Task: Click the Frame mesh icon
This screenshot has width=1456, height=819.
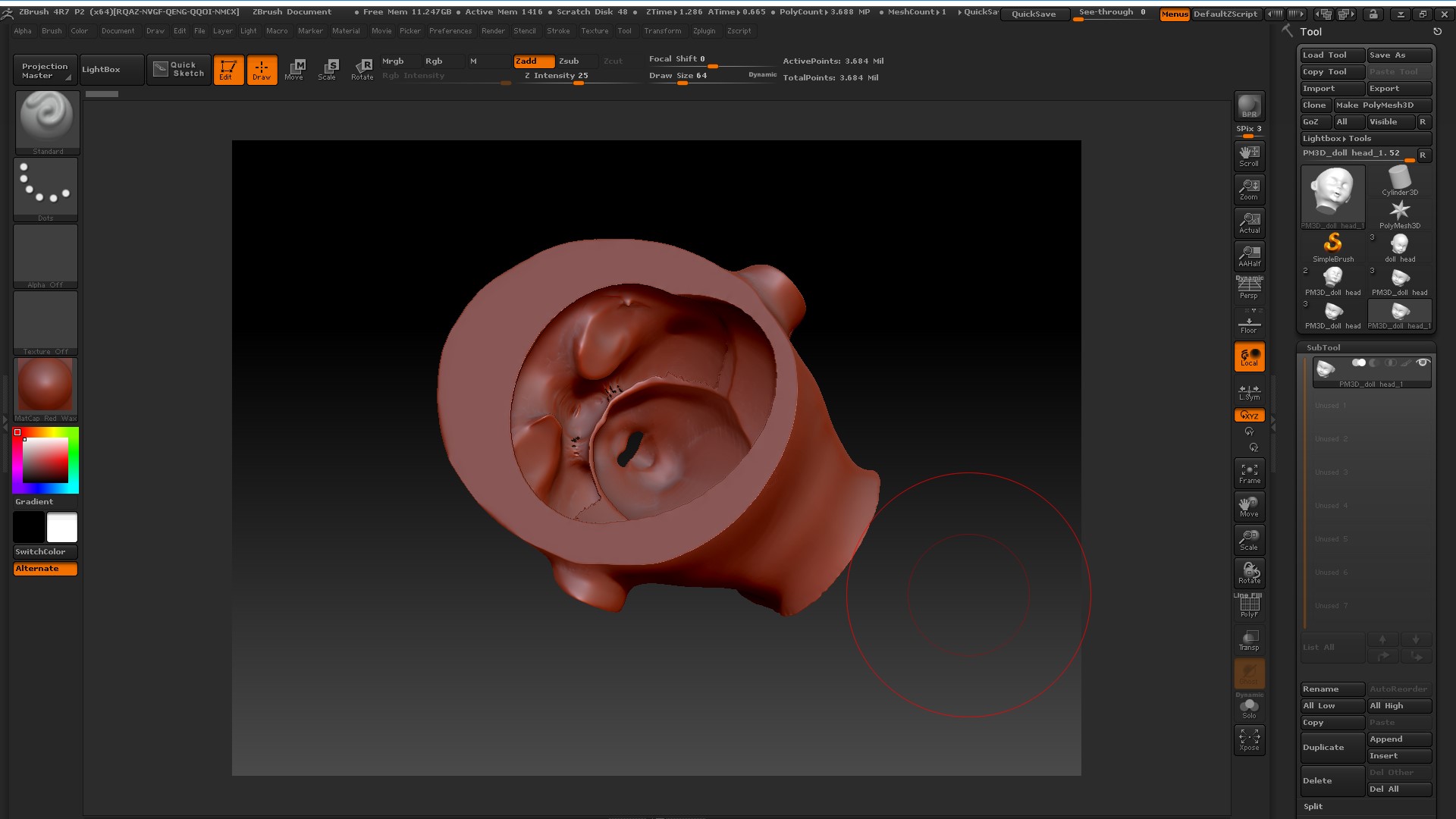Action: click(x=1249, y=473)
